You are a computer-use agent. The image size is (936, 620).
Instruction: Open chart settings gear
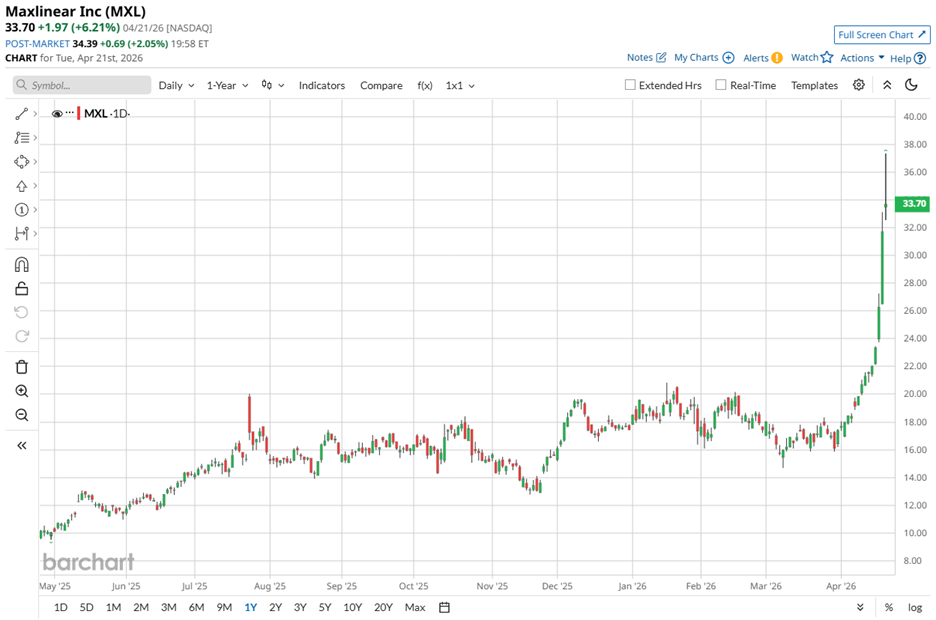click(x=858, y=85)
